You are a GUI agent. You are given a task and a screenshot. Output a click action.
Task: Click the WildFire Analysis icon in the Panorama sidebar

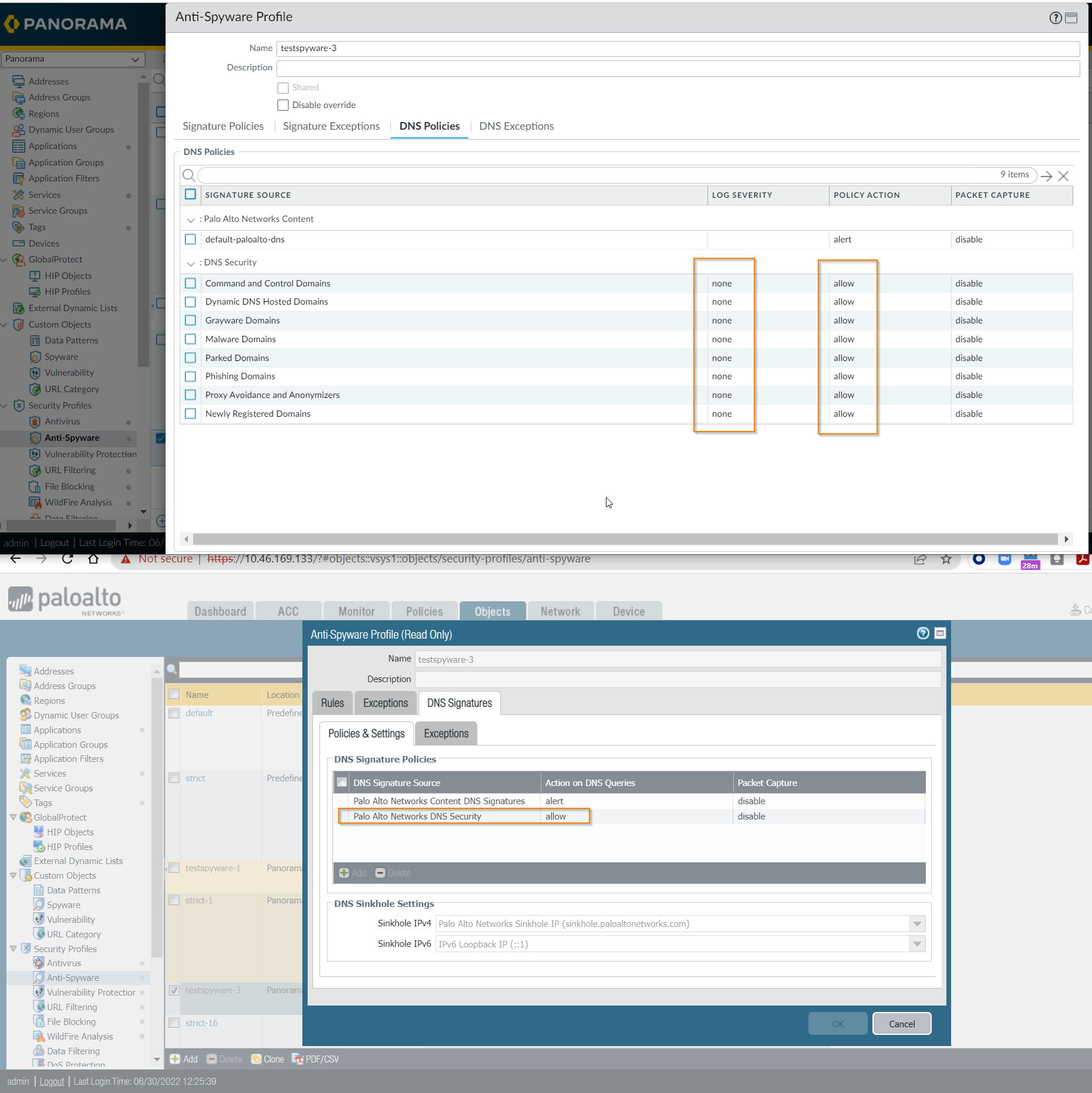(x=35, y=502)
